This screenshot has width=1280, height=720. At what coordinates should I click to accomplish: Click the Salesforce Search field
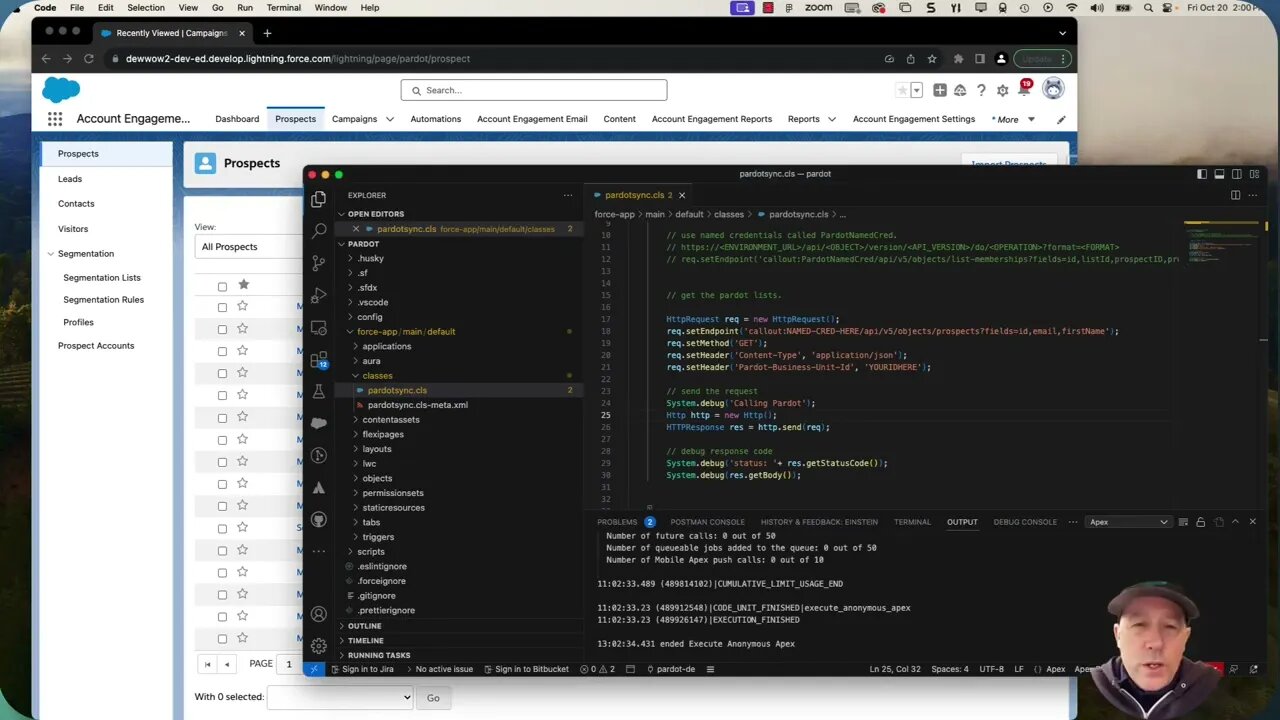click(x=534, y=90)
